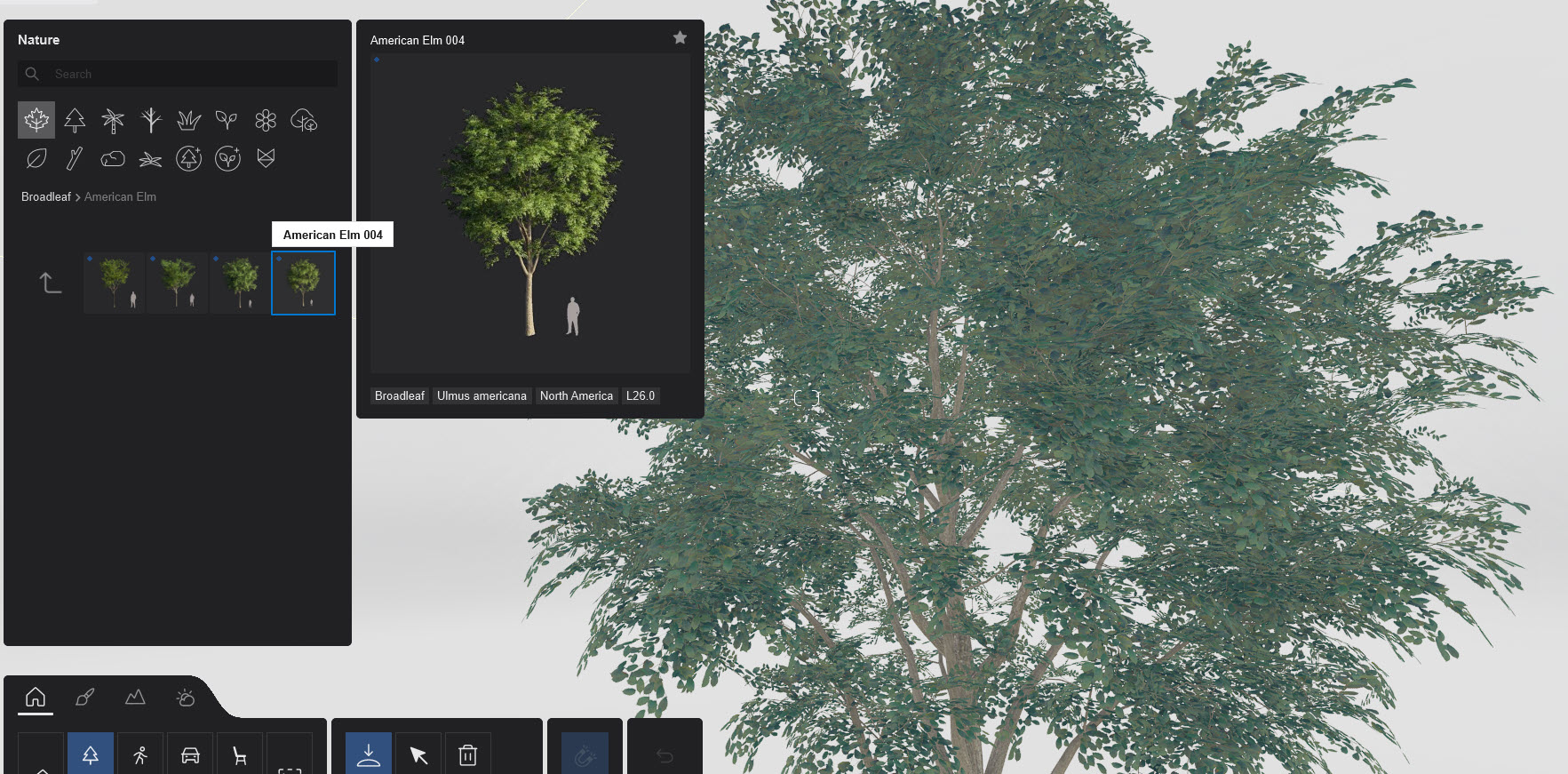This screenshot has height=774, width=1568.
Task: Activate the Select arrow tool
Action: coord(418,755)
